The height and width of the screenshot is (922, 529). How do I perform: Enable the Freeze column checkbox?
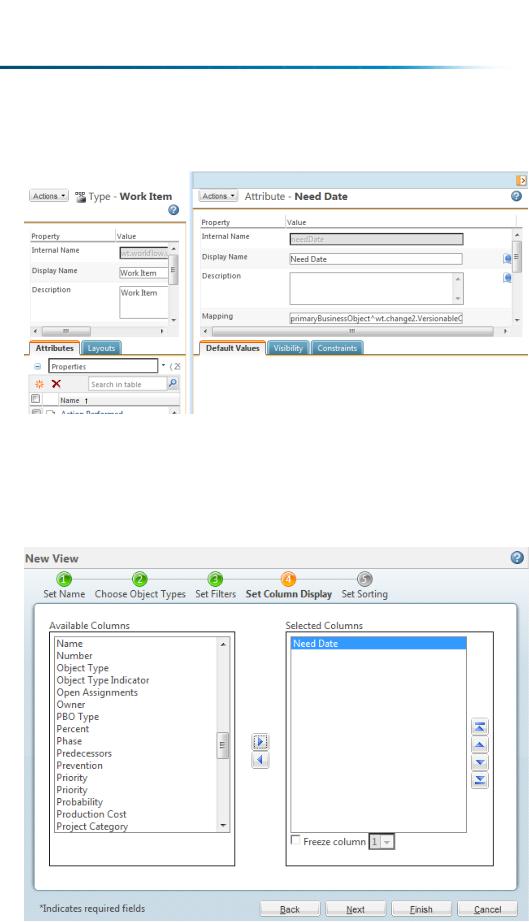[296, 840]
